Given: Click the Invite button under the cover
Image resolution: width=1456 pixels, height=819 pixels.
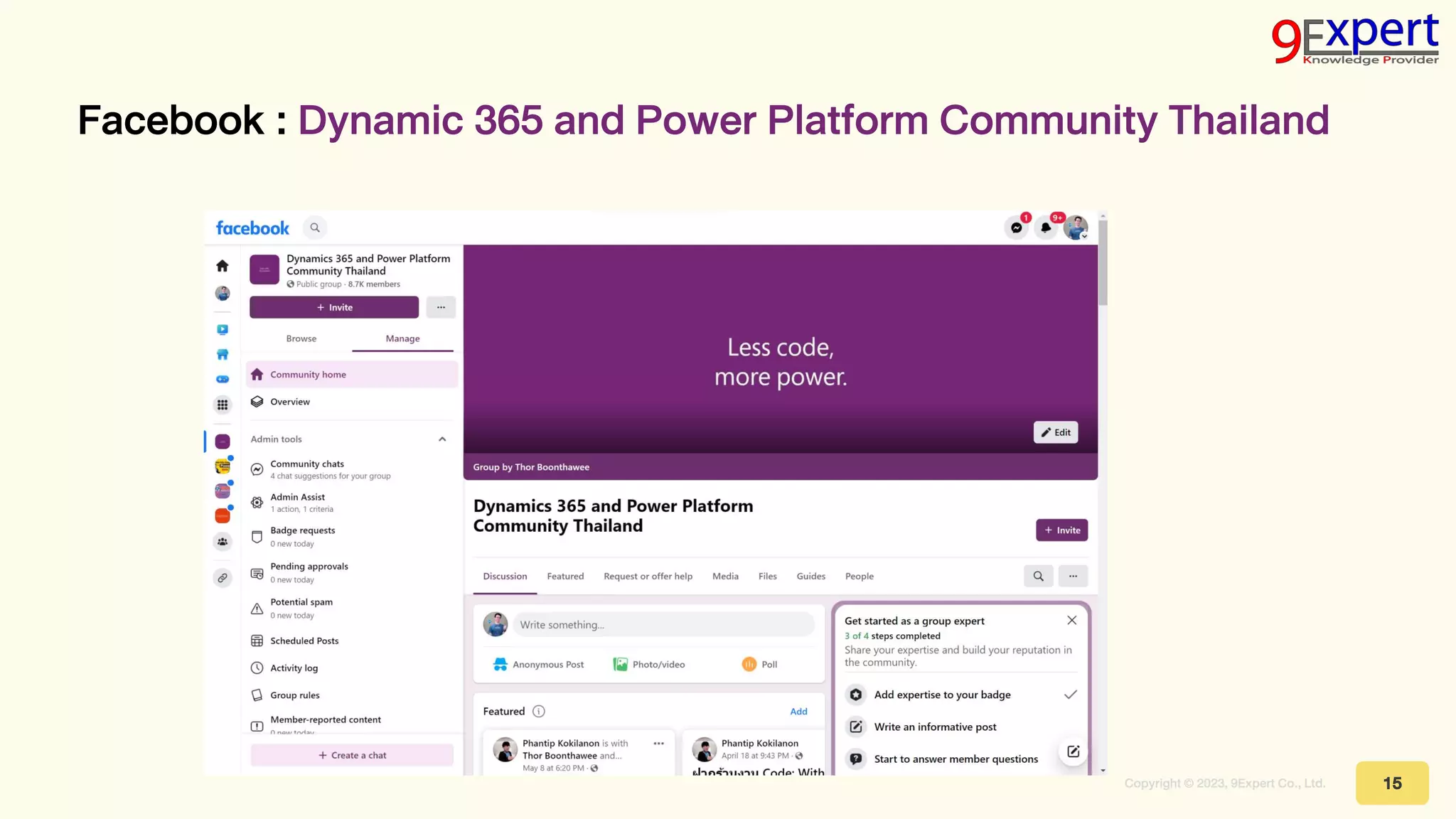Looking at the screenshot, I should 1061,530.
